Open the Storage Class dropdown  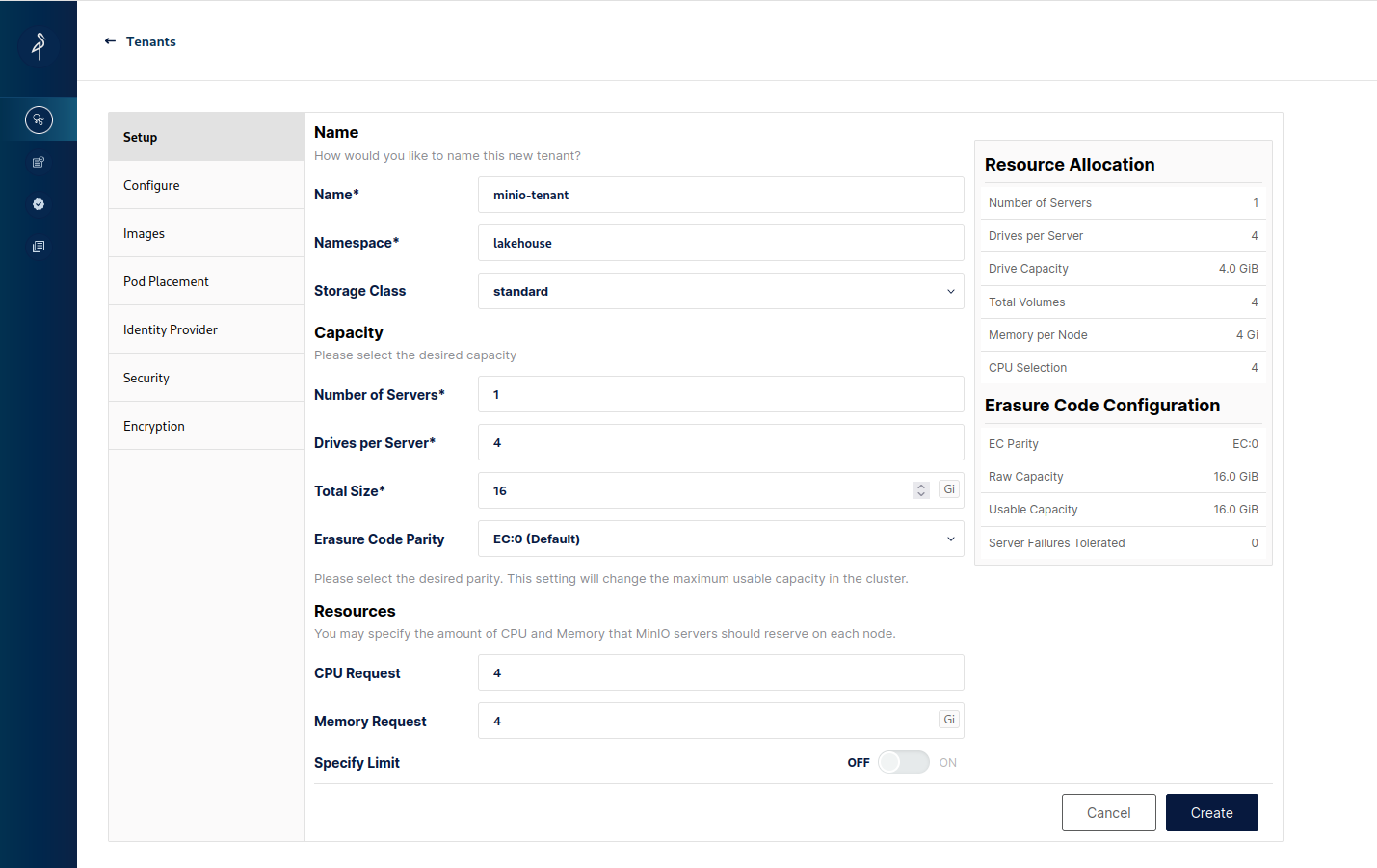pyautogui.click(x=721, y=291)
